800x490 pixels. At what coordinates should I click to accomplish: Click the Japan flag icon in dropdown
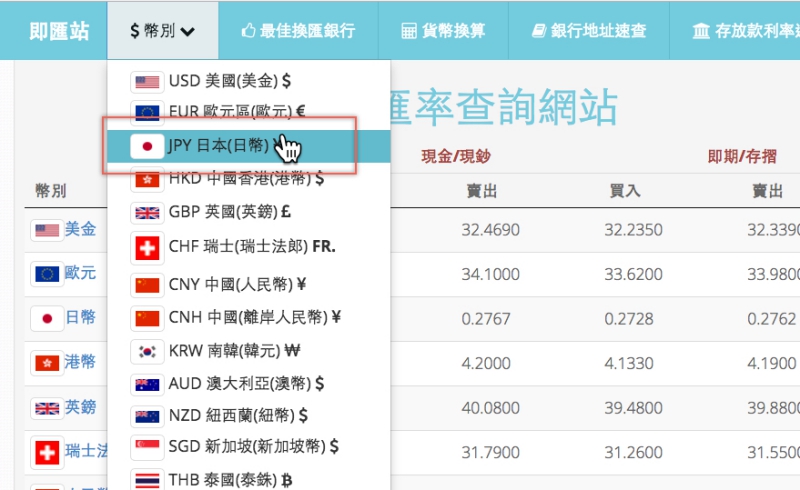(x=147, y=146)
